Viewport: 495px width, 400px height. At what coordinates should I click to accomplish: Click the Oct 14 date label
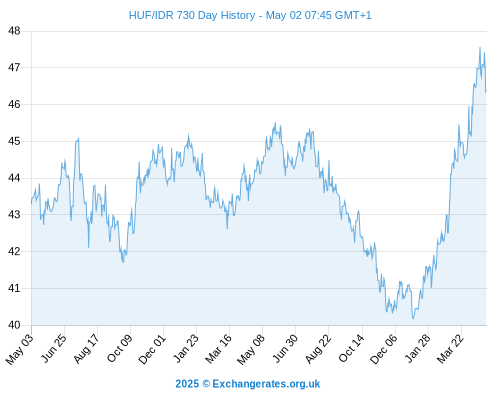351,348
